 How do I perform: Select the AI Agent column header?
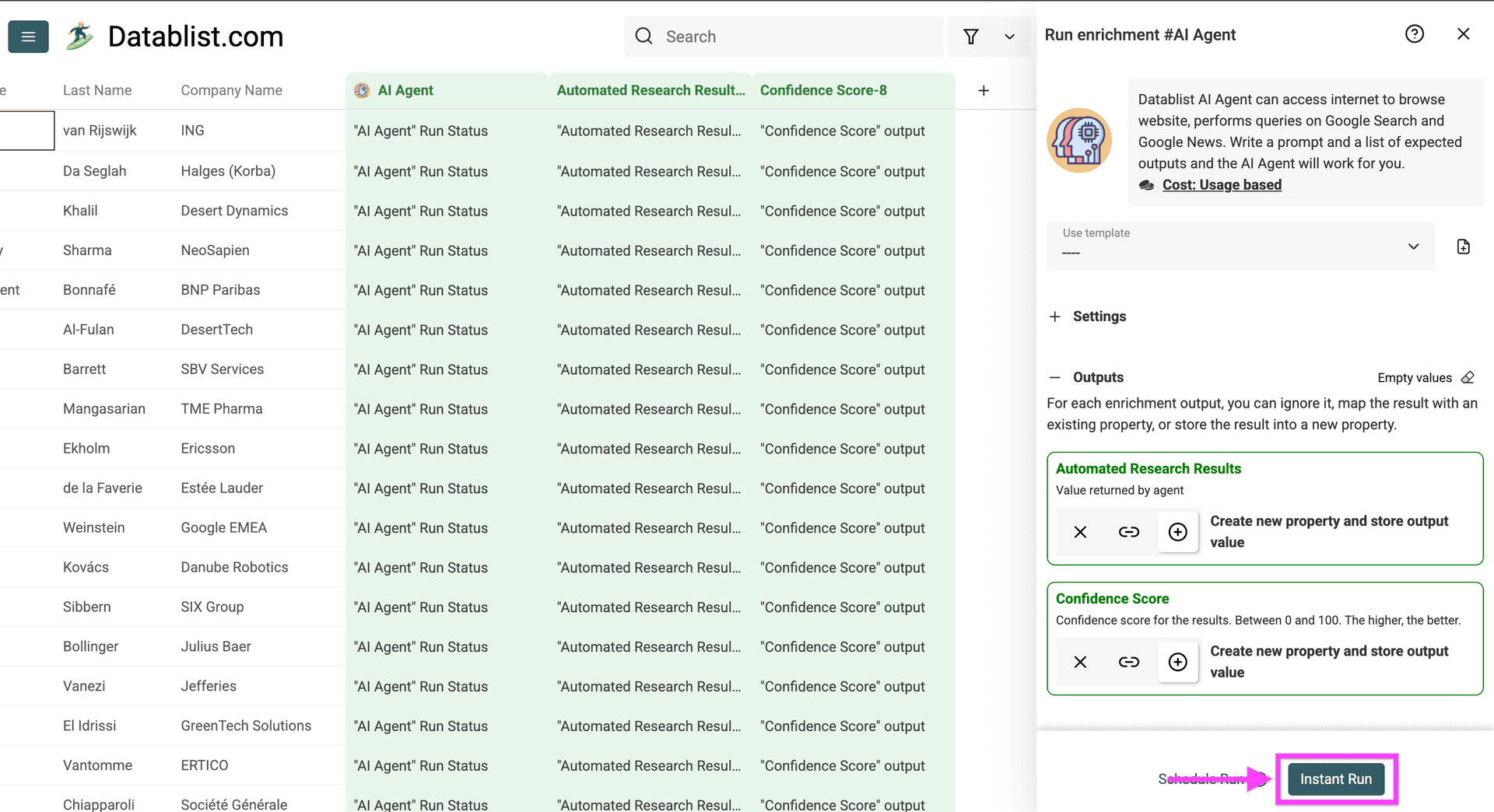tap(405, 90)
